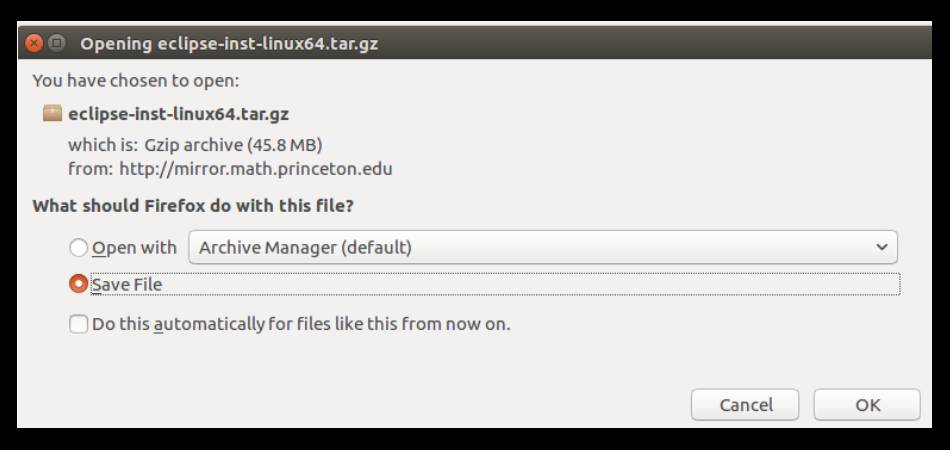Click the 'Save File' label text

(x=127, y=284)
